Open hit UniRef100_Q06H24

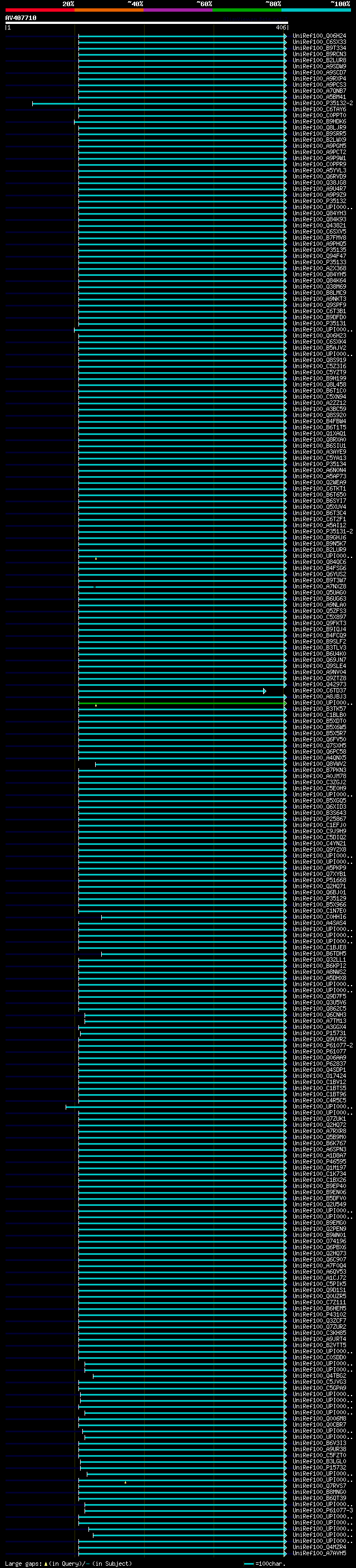tap(319, 36)
